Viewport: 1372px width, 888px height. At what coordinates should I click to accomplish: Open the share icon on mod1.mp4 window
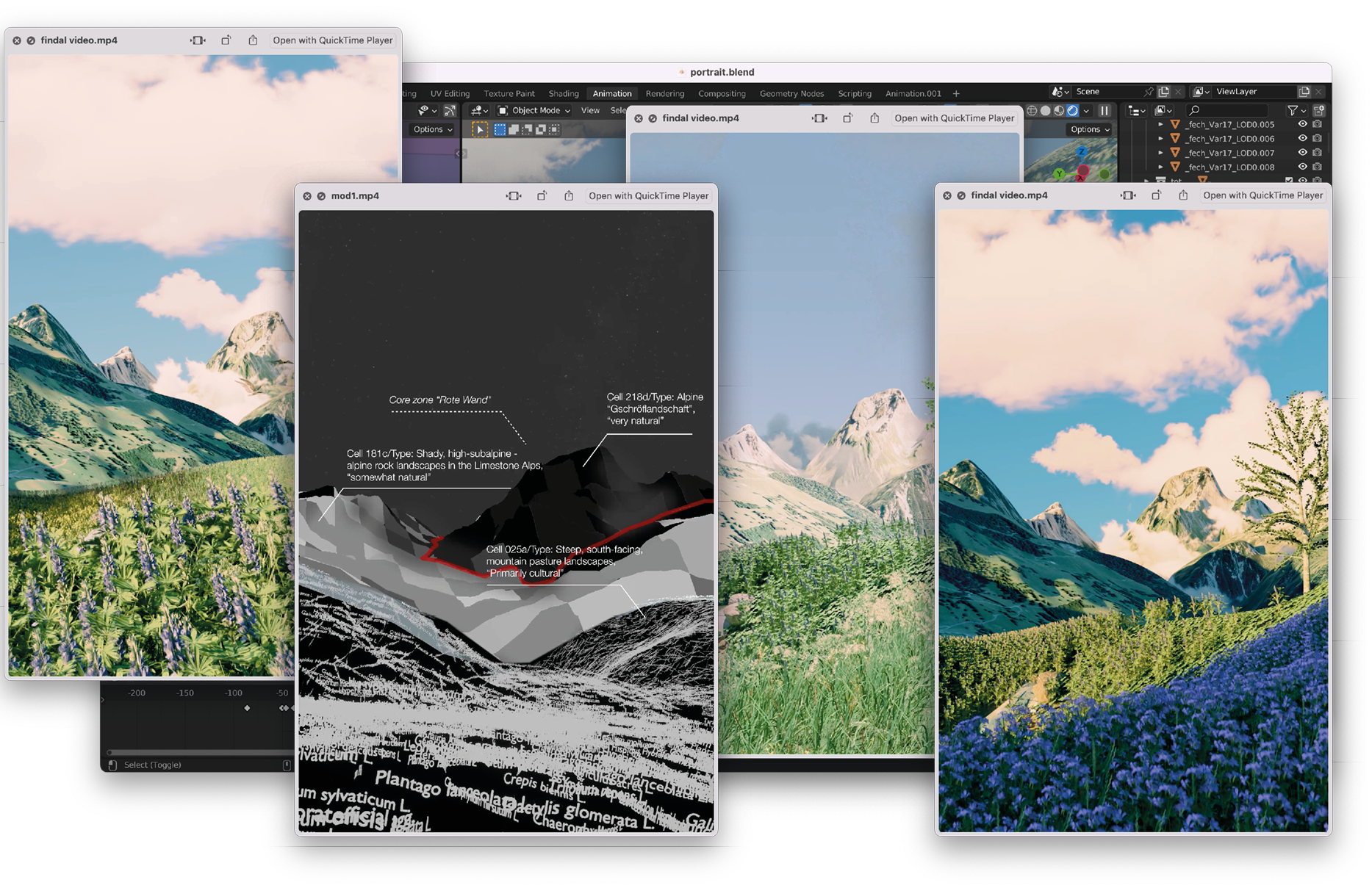[569, 195]
